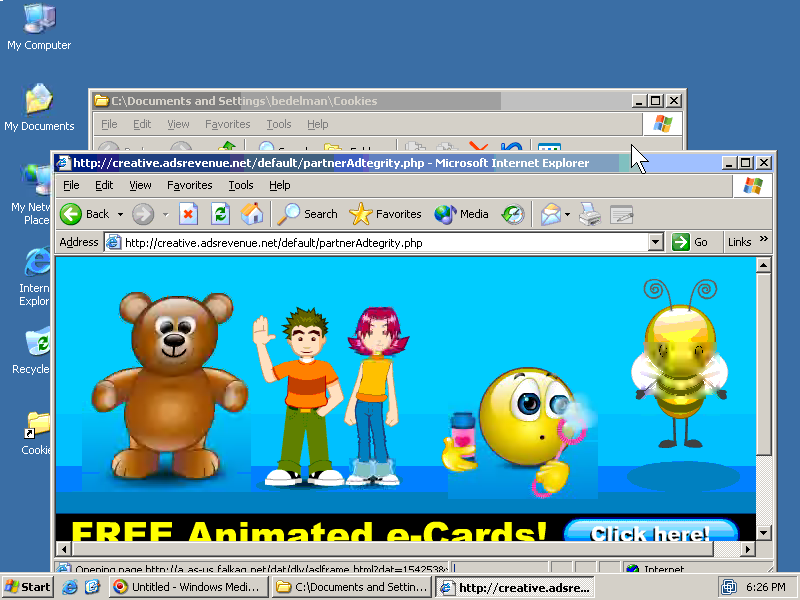Open the Edit menu in the Cookies window
This screenshot has width=800, height=600.
click(x=142, y=124)
